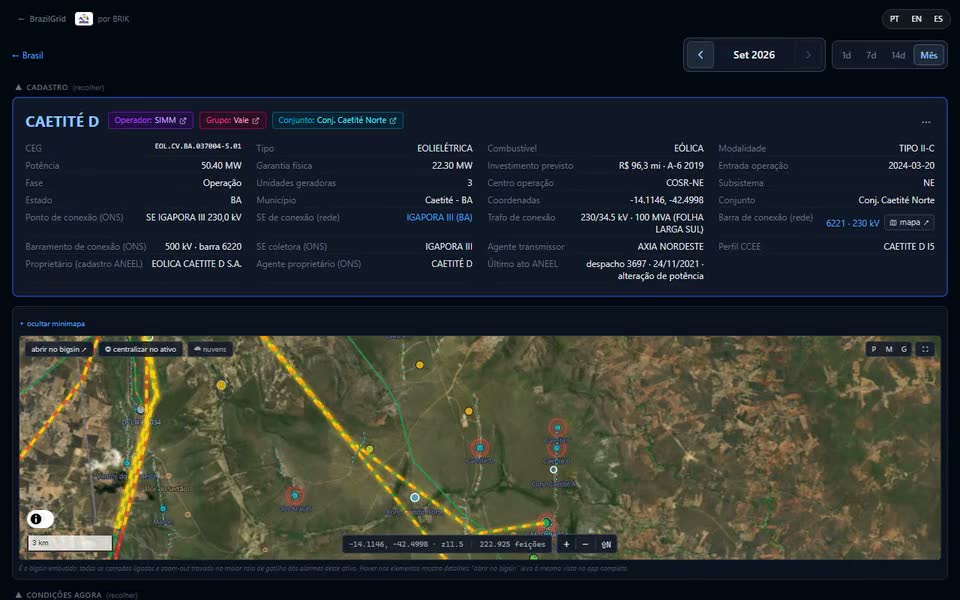Viewport: 960px width, 600px height.
Task: Open Grupo Vale tag
Action: click(233, 121)
